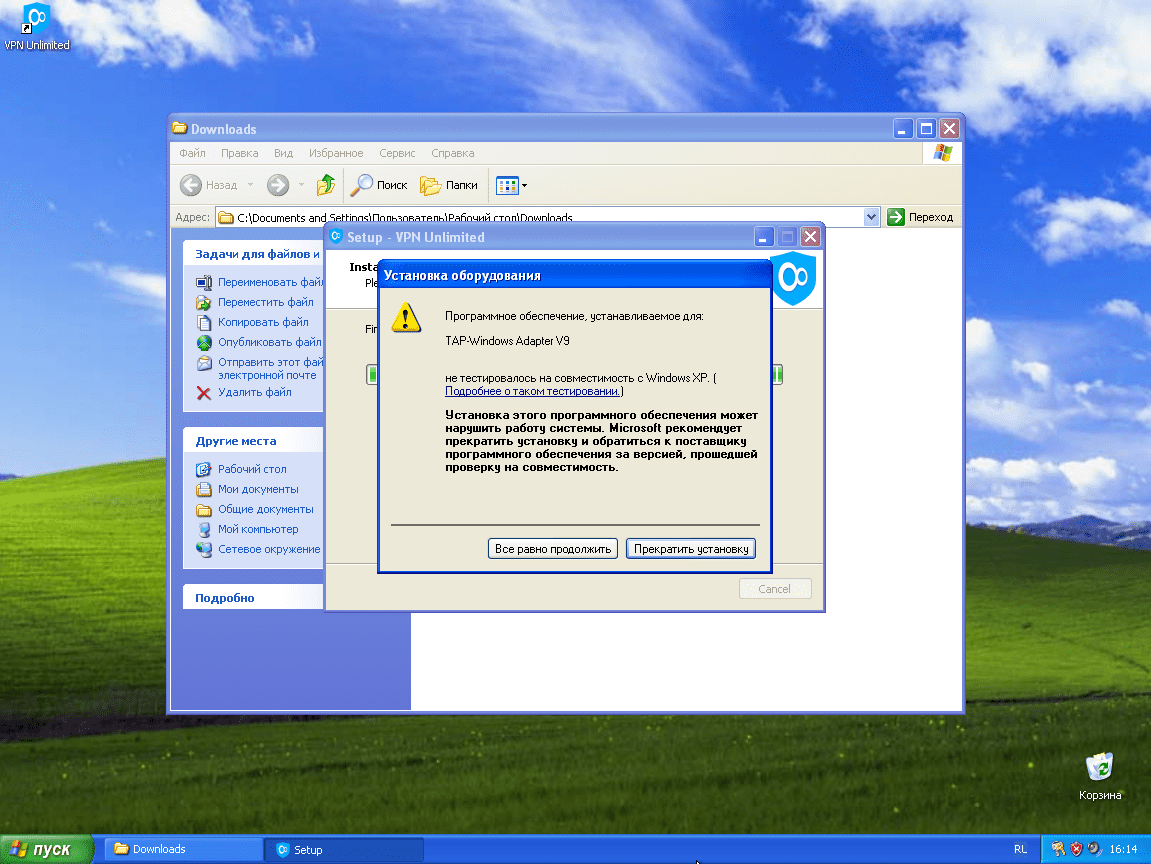Click the Назад back arrow icon
1151x864 pixels.
coord(192,185)
